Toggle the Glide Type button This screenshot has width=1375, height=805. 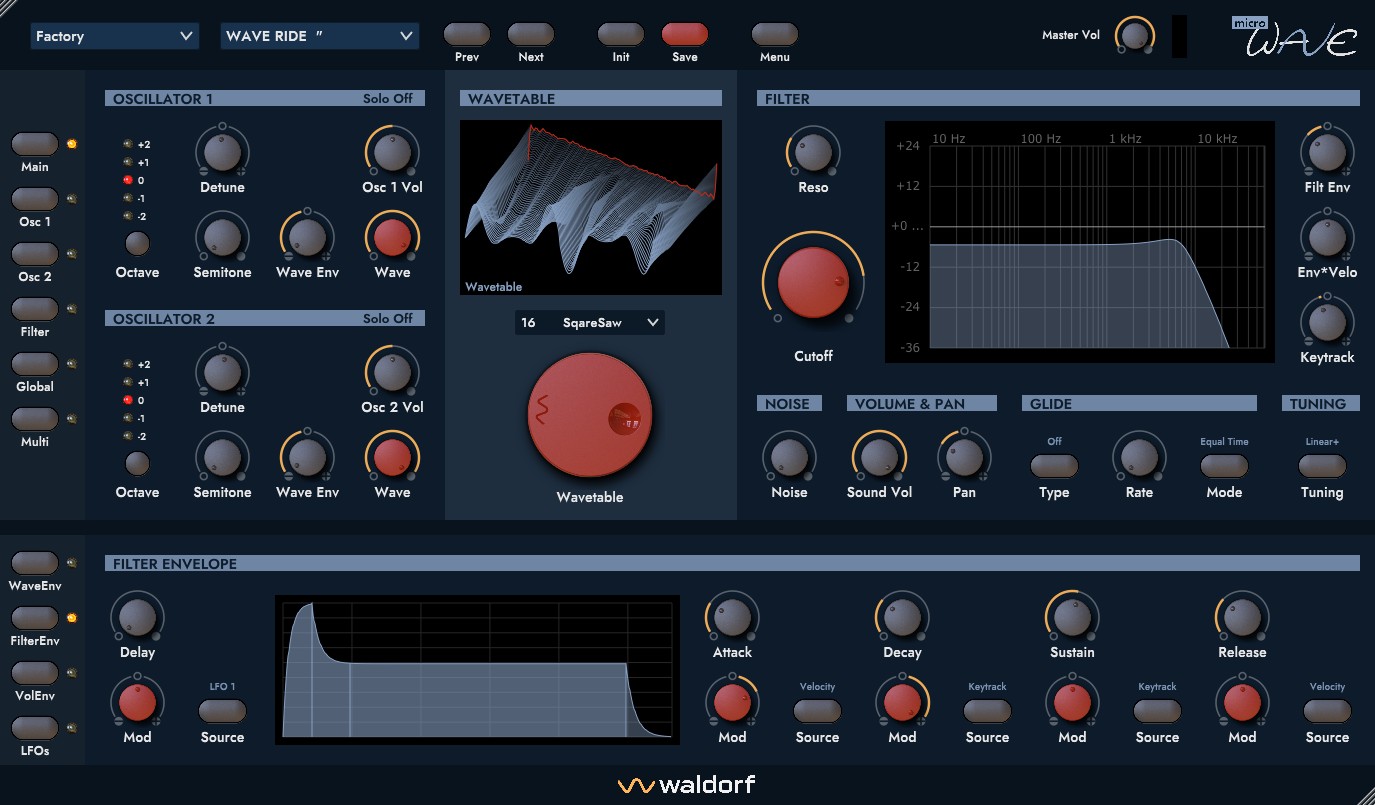click(1054, 466)
